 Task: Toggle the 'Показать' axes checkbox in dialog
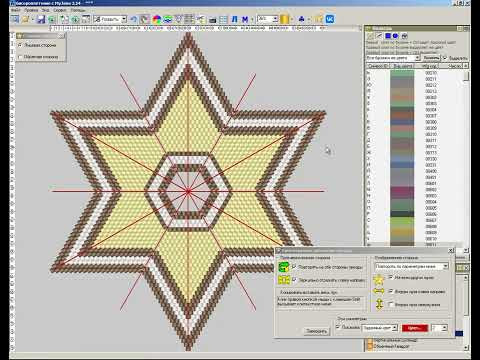[338, 327]
